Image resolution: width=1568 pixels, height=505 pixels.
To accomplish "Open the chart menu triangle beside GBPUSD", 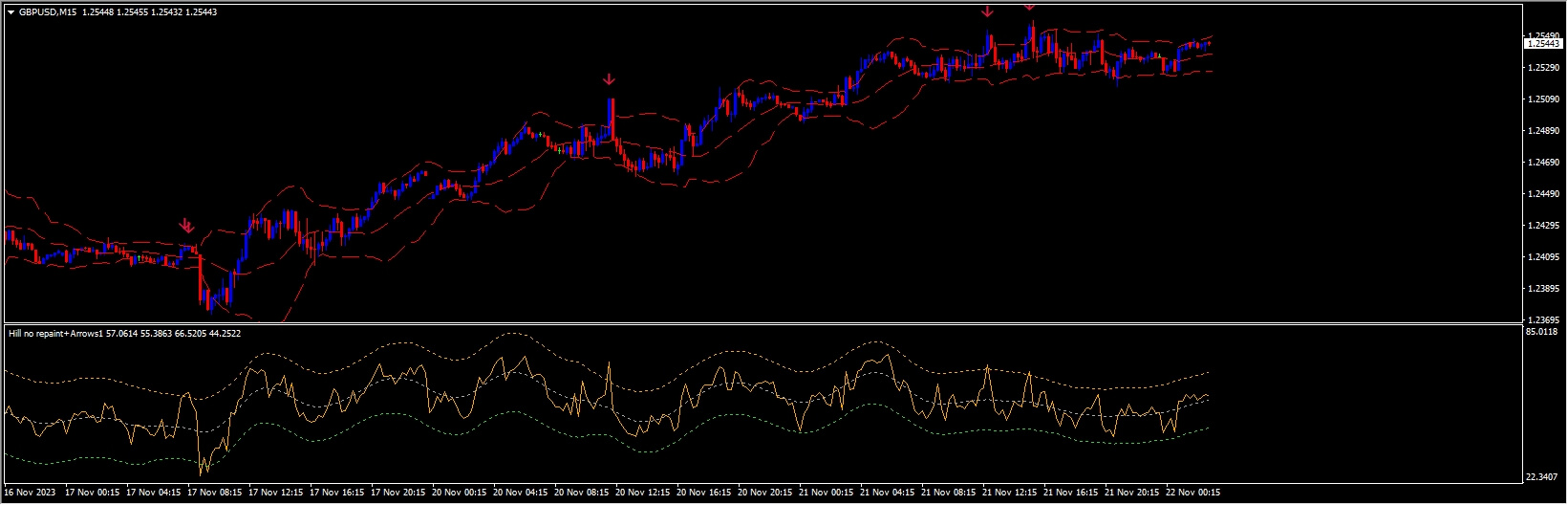I will tap(11, 12).
